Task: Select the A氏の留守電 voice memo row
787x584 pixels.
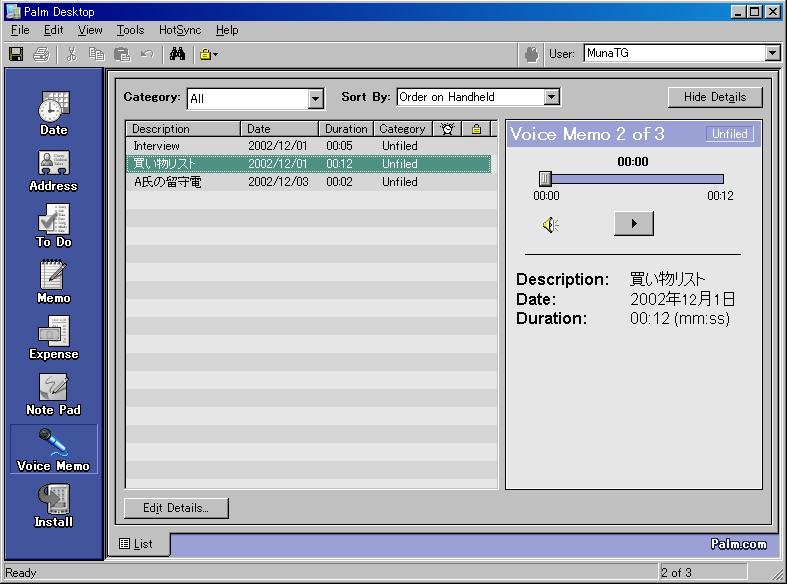Action: click(309, 182)
